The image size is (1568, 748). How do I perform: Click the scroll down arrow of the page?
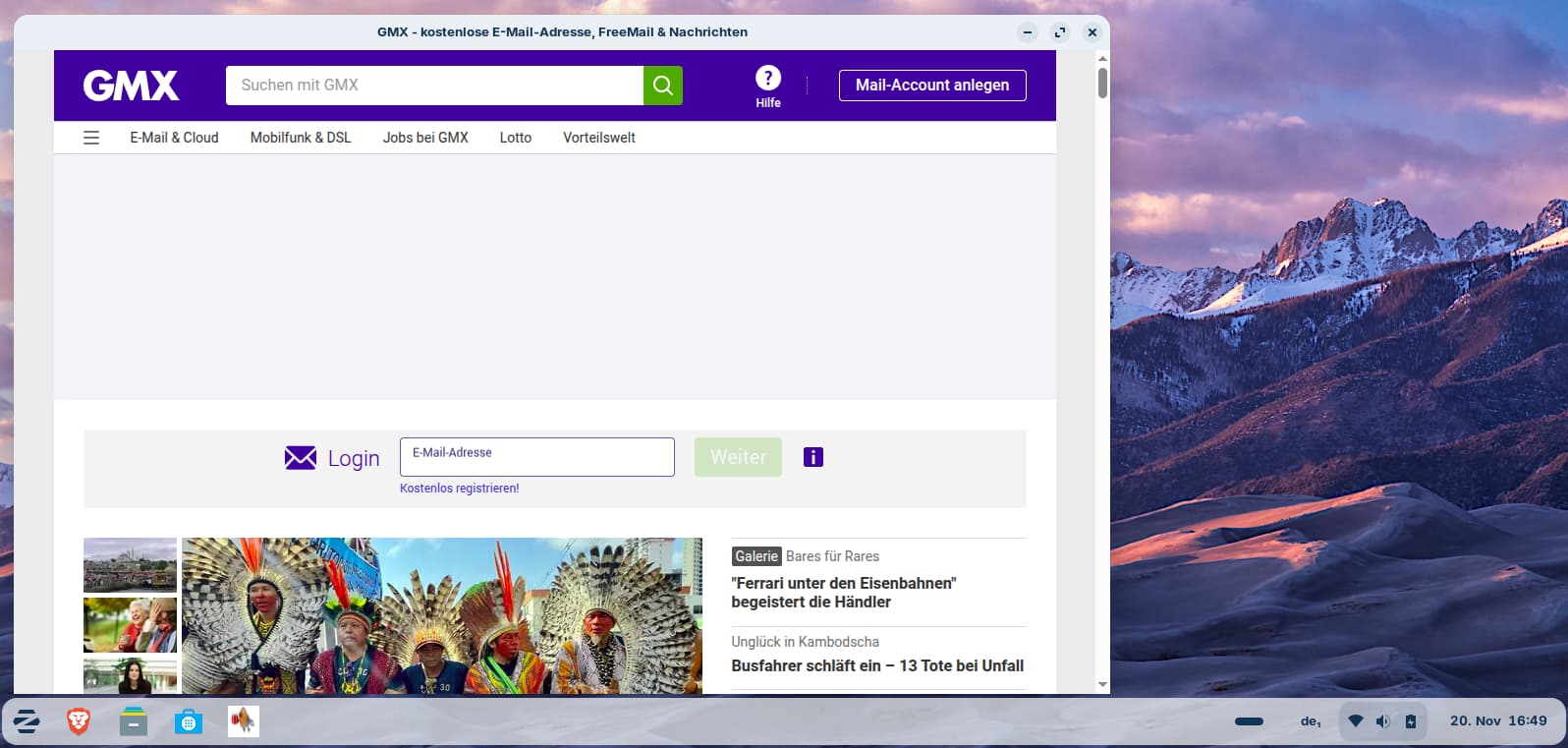click(1102, 684)
